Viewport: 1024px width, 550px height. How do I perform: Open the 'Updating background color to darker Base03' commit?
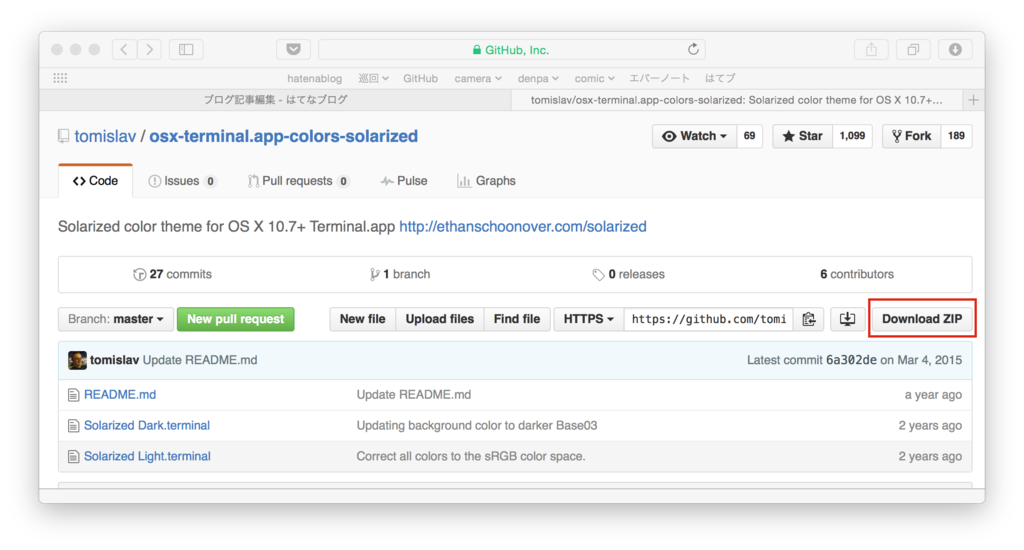tap(477, 425)
